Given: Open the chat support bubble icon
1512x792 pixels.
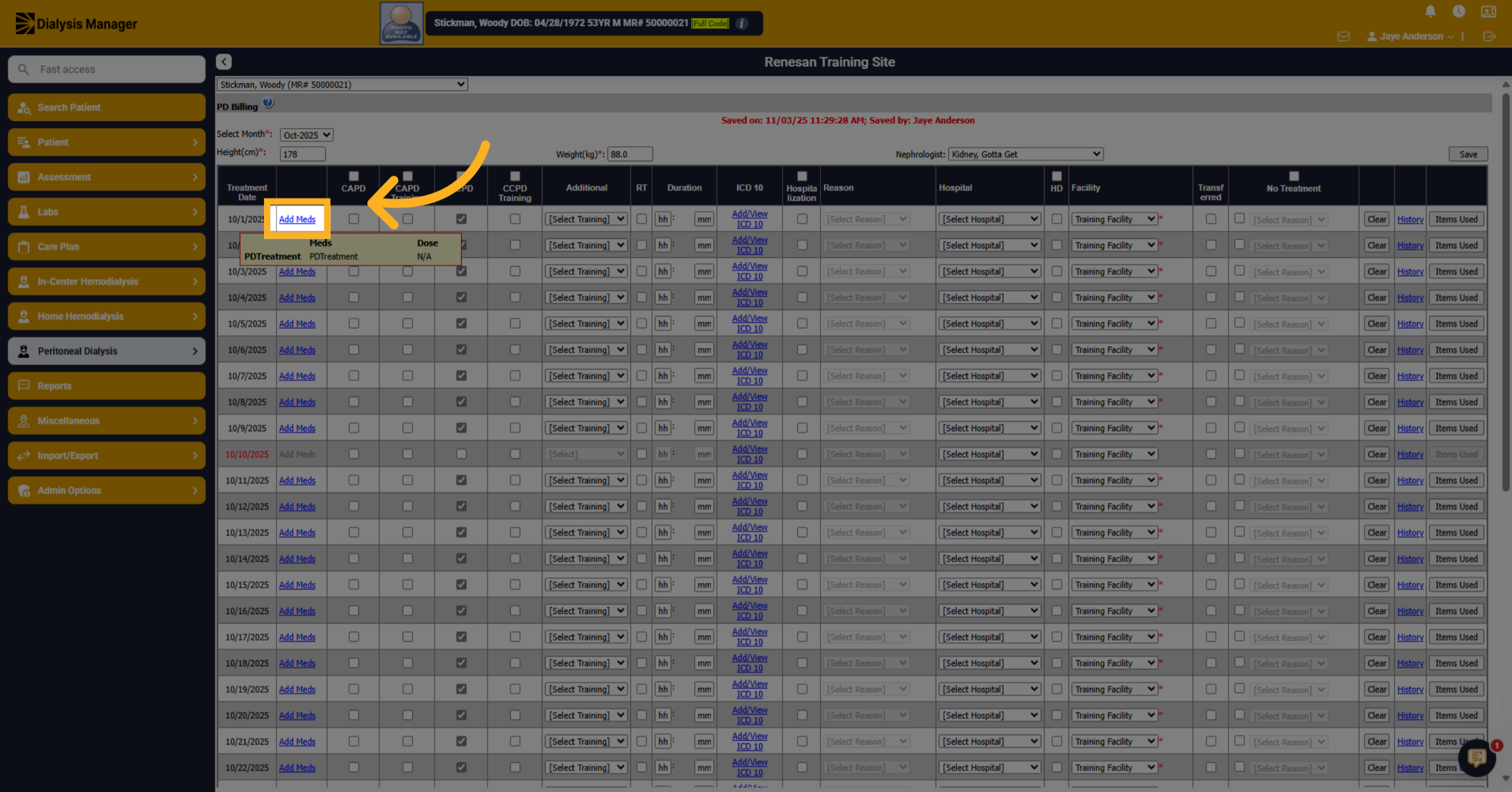Looking at the screenshot, I should (x=1477, y=757).
